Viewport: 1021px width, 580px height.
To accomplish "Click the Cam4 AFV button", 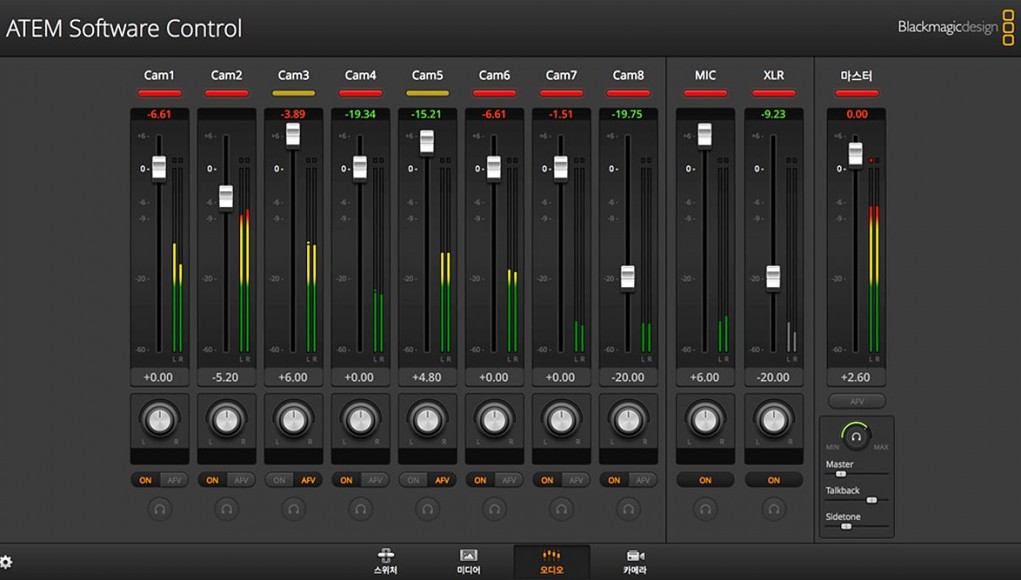I will click(x=376, y=480).
